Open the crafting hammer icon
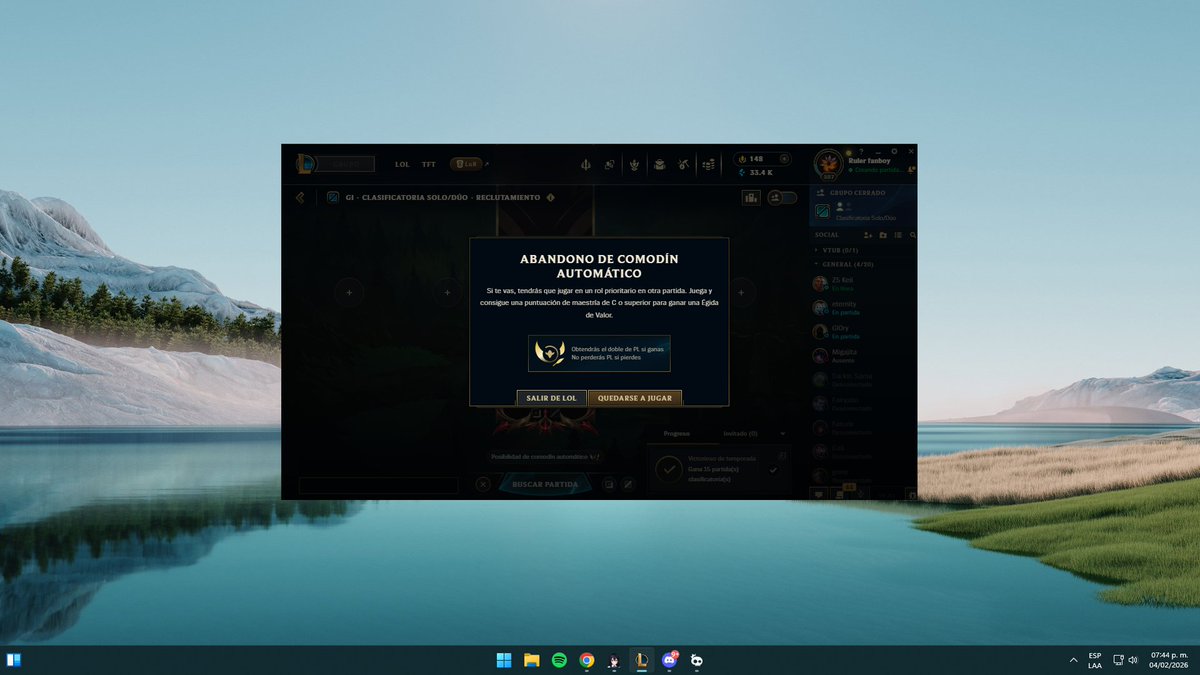 683,164
